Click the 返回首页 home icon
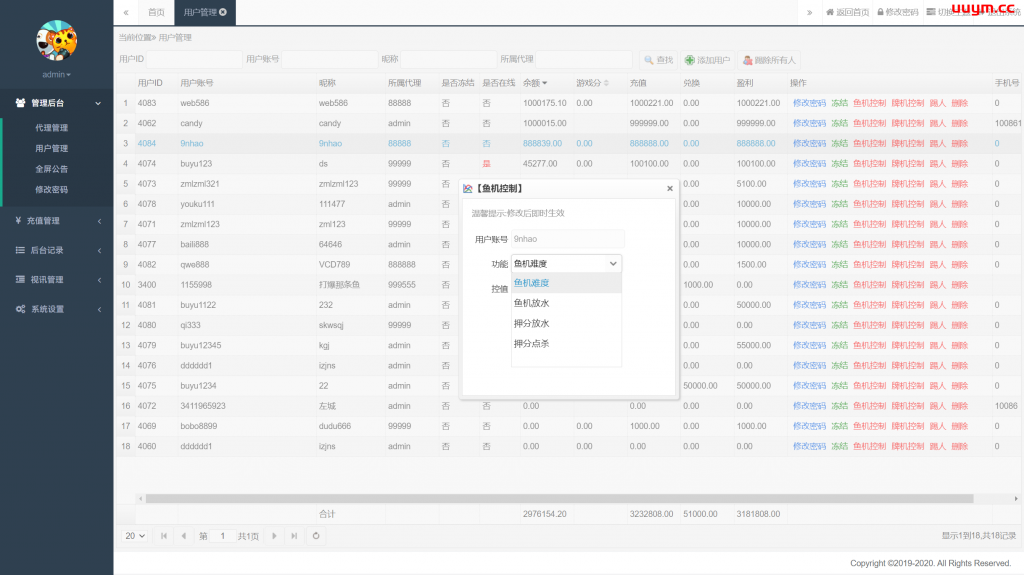The height and width of the screenshot is (575, 1024). point(830,12)
